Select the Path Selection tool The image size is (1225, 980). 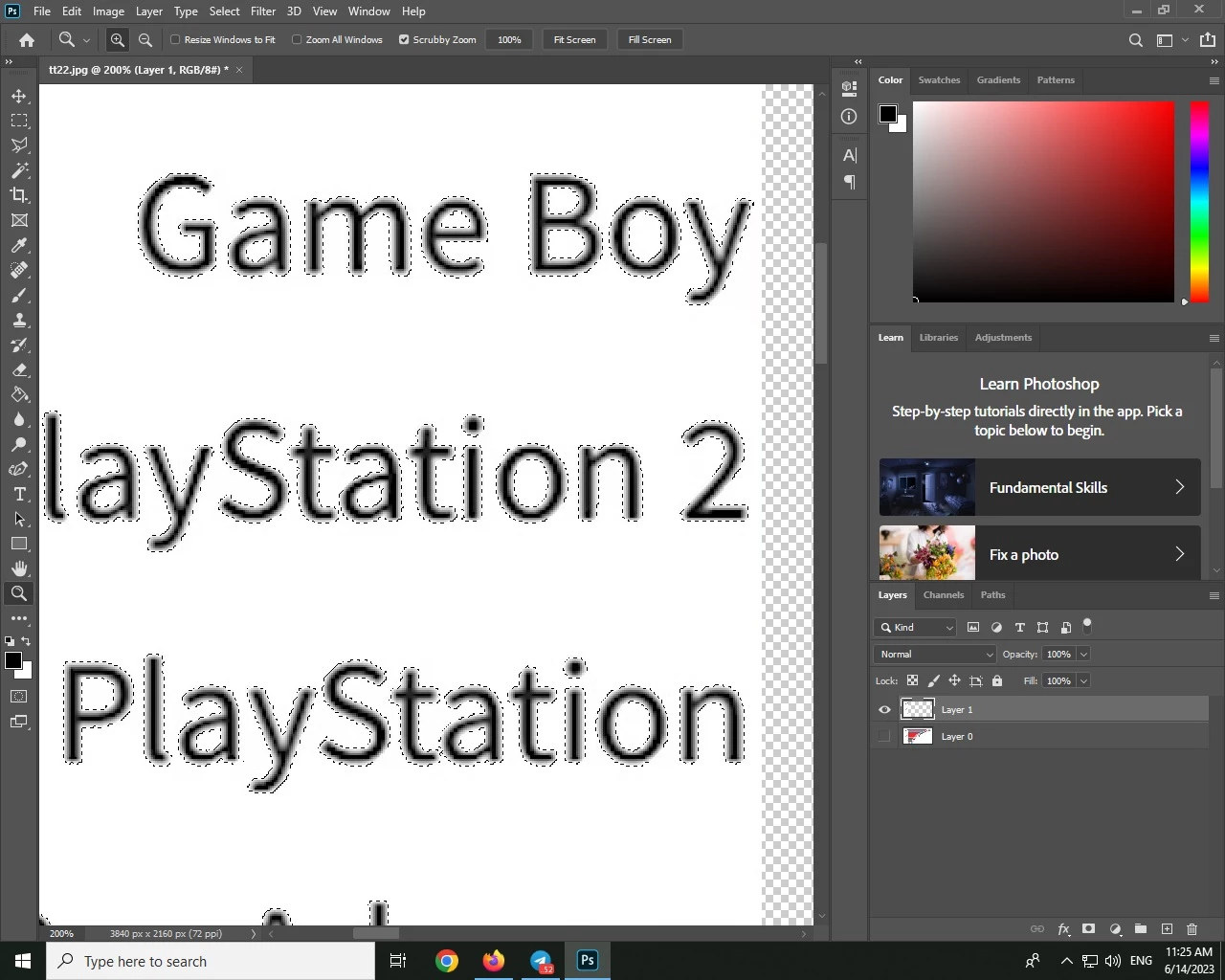19,519
